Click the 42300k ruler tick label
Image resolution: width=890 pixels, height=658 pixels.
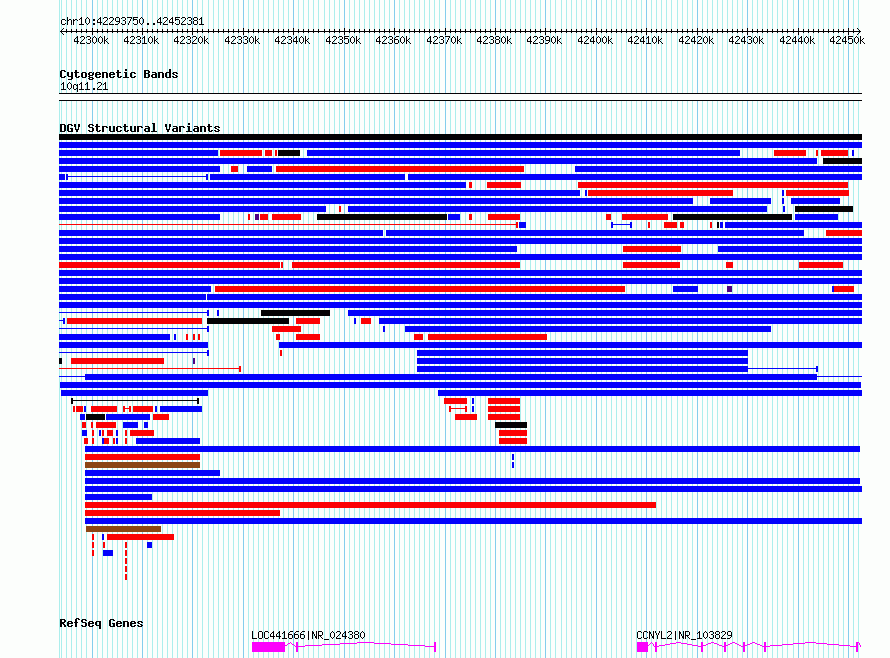pyautogui.click(x=91, y=40)
